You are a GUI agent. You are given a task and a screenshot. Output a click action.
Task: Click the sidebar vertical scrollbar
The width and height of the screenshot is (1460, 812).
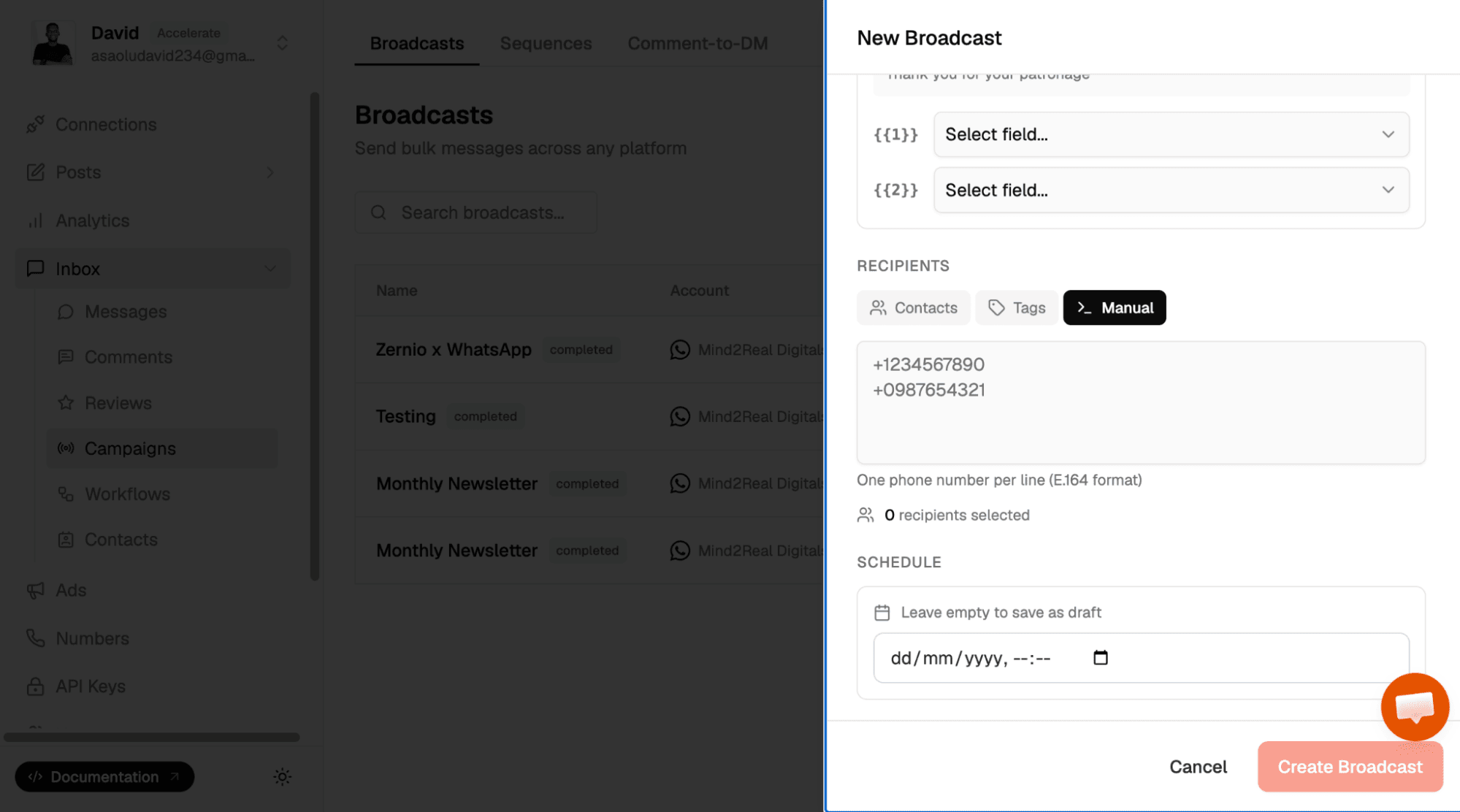[x=315, y=336]
